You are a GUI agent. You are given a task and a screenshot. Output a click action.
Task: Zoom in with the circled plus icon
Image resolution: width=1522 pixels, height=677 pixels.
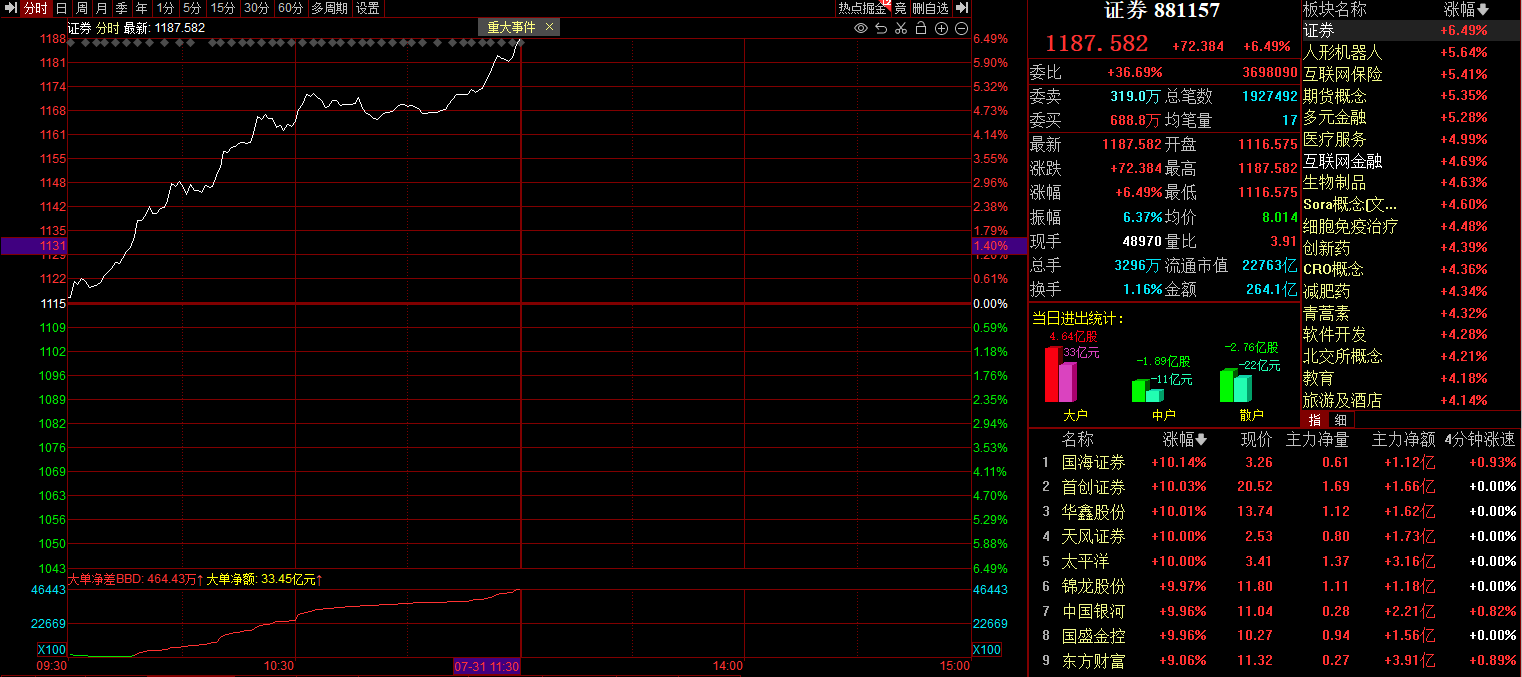coord(941,28)
